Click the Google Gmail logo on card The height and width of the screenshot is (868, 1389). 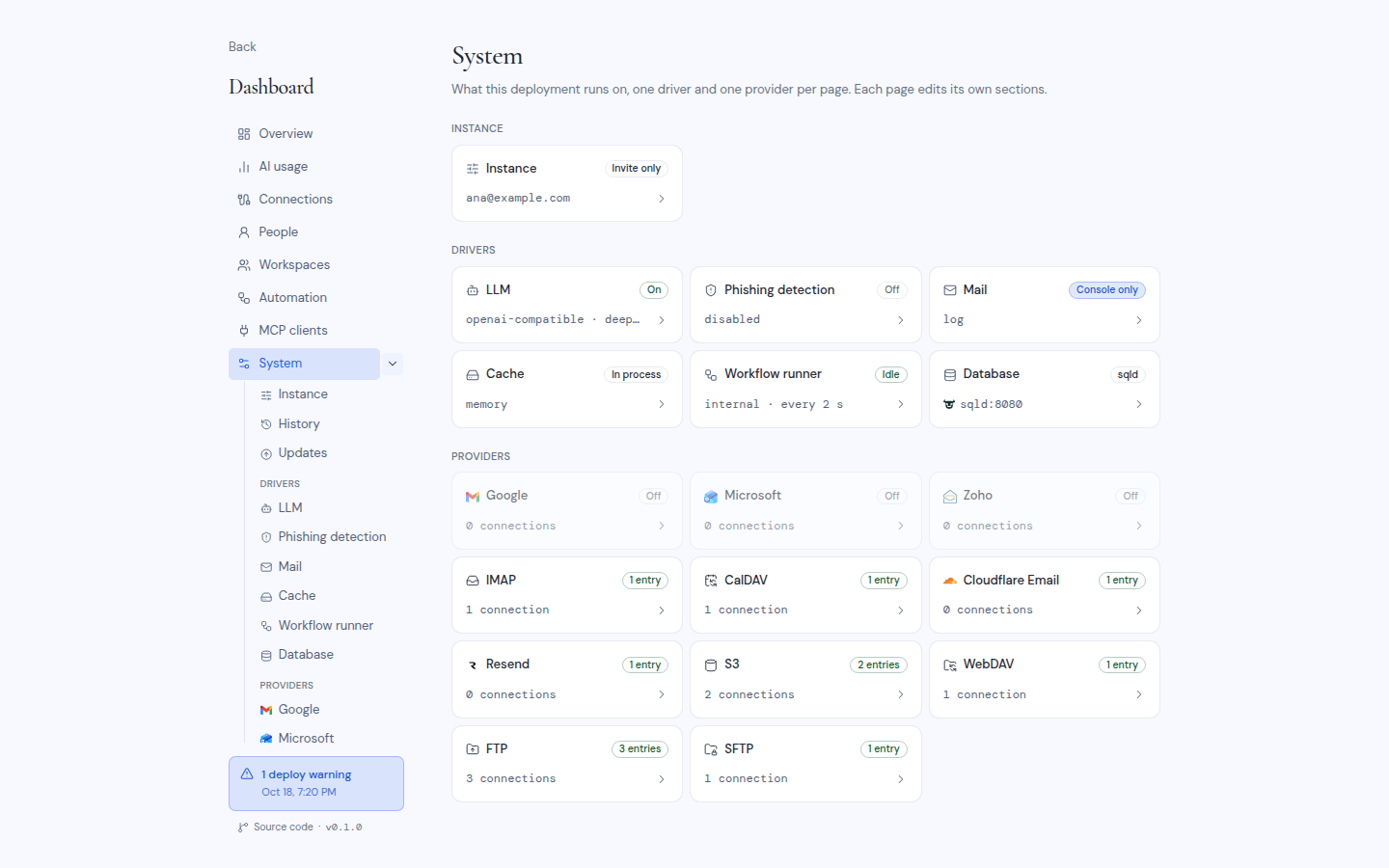(473, 496)
